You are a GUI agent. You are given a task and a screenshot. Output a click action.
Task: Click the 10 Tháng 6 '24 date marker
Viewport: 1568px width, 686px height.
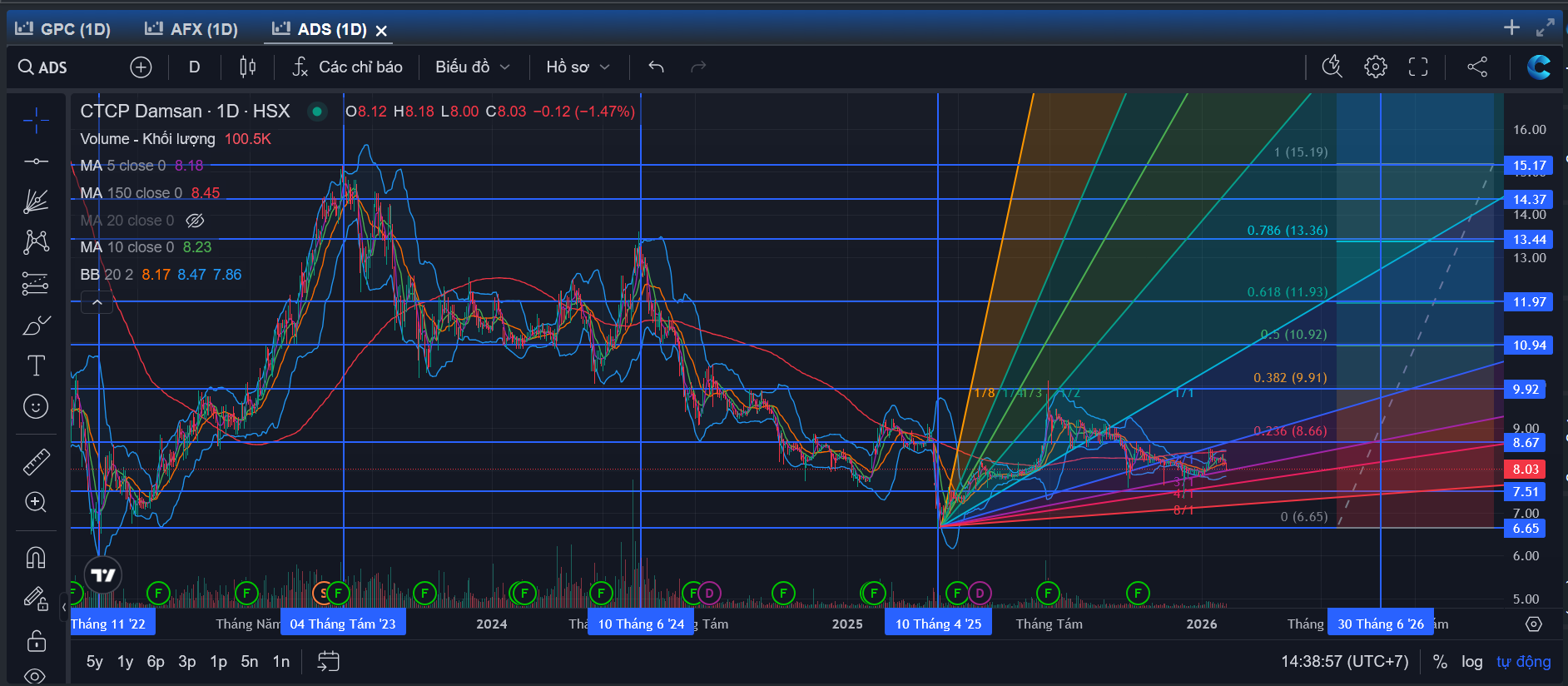641,624
